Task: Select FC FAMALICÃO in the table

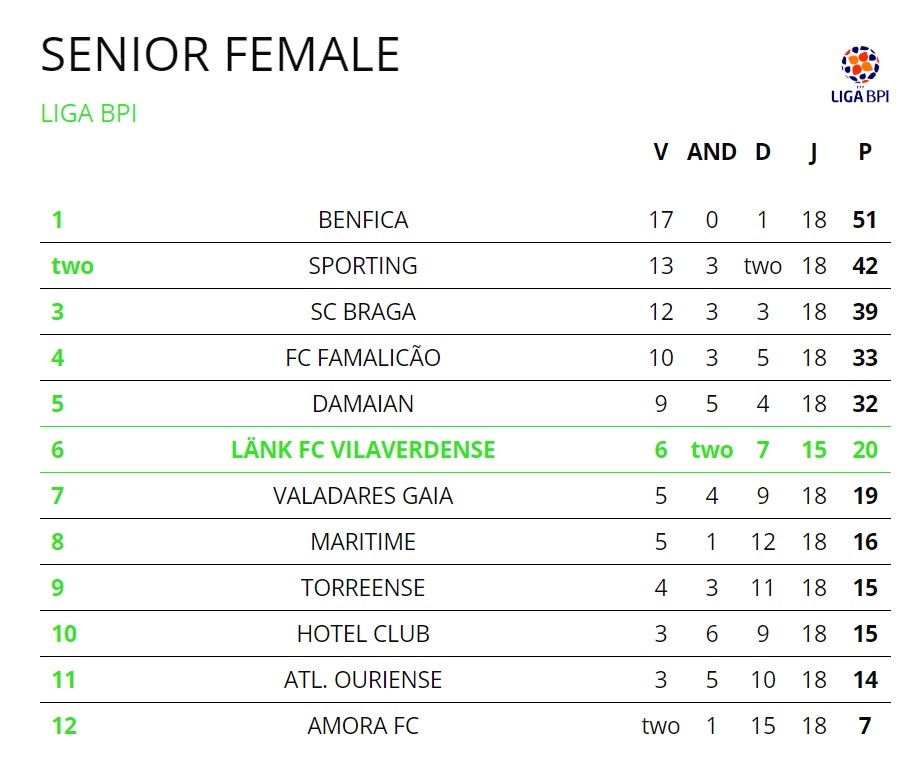Action: coord(363,358)
